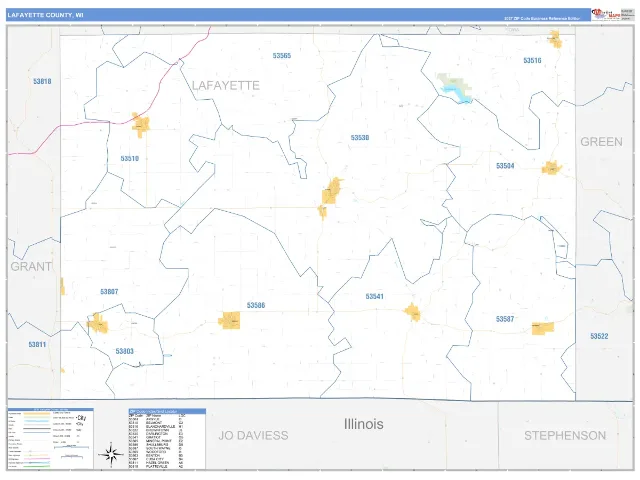Click ZIP code label 53586

pyautogui.click(x=256, y=305)
